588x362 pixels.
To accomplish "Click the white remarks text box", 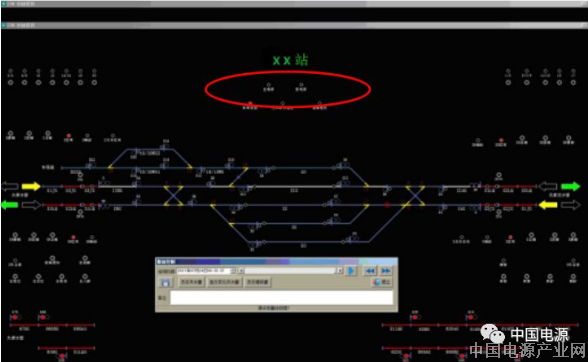I will tap(282, 297).
